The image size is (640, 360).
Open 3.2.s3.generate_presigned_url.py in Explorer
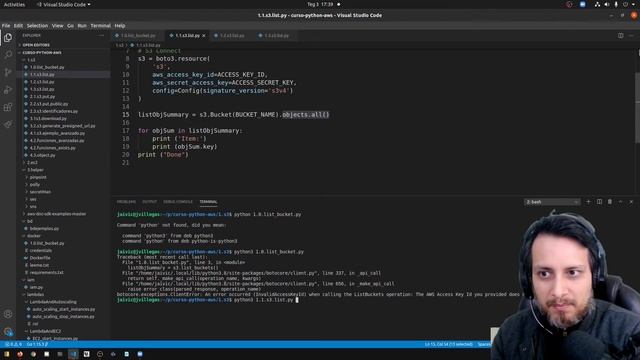(62, 126)
